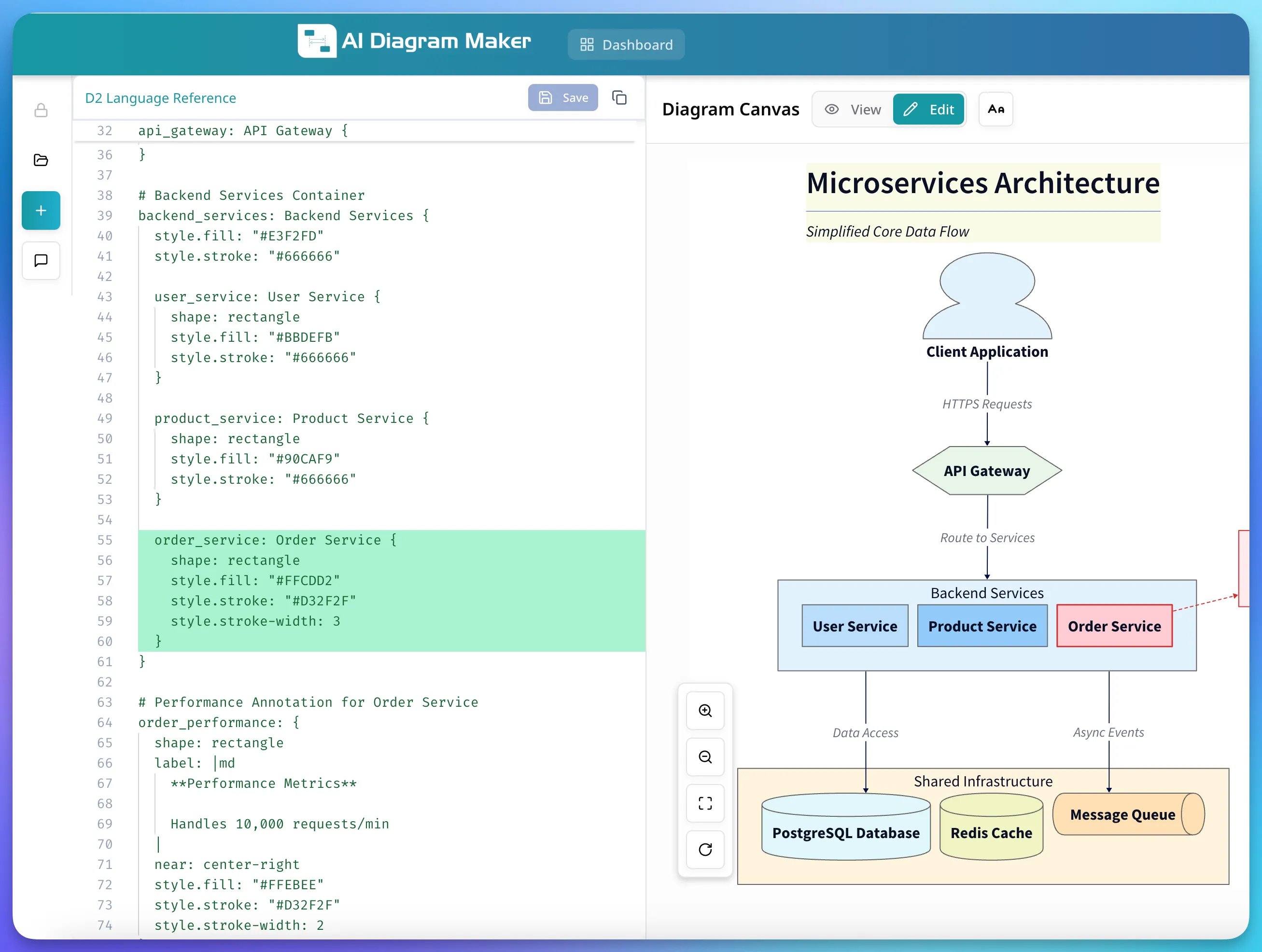Toggle fullscreen view of the diagram
The image size is (1262, 952).
[x=705, y=804]
